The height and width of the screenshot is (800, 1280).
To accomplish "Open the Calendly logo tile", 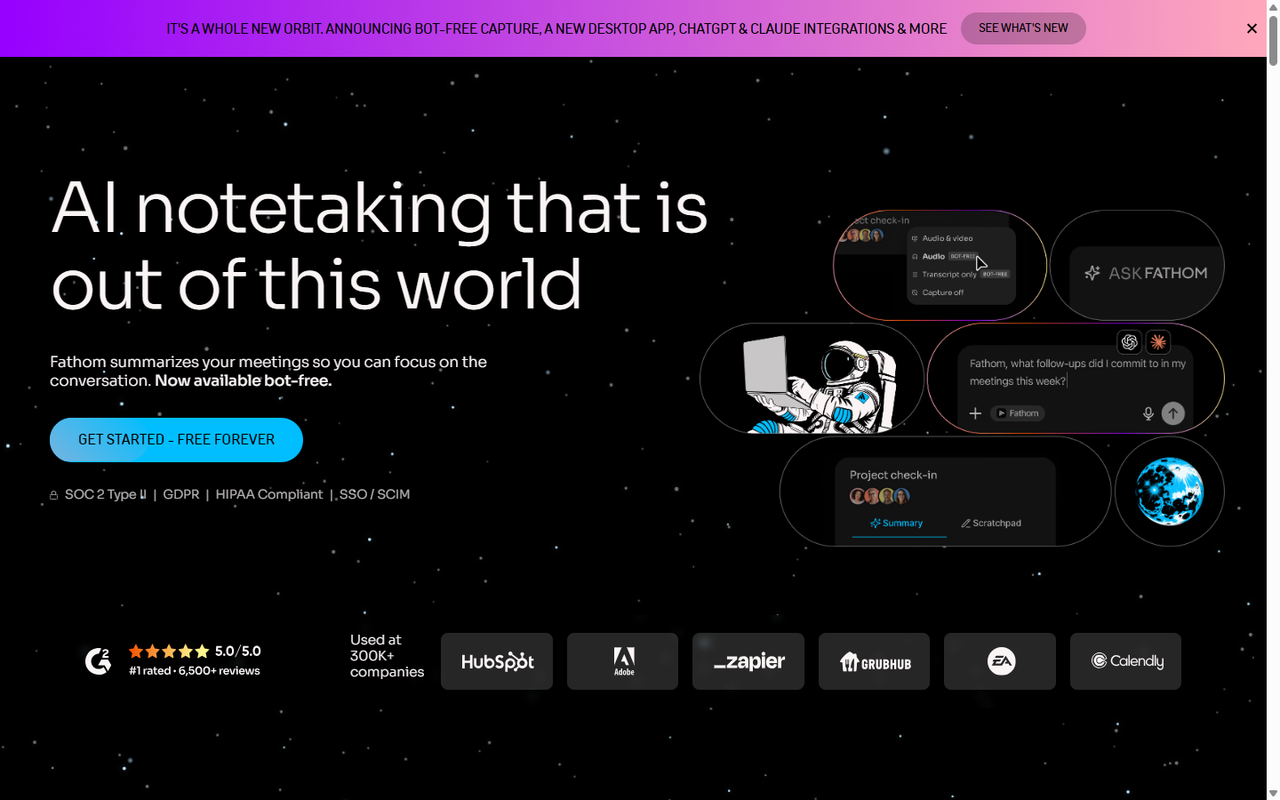I will tap(1126, 661).
